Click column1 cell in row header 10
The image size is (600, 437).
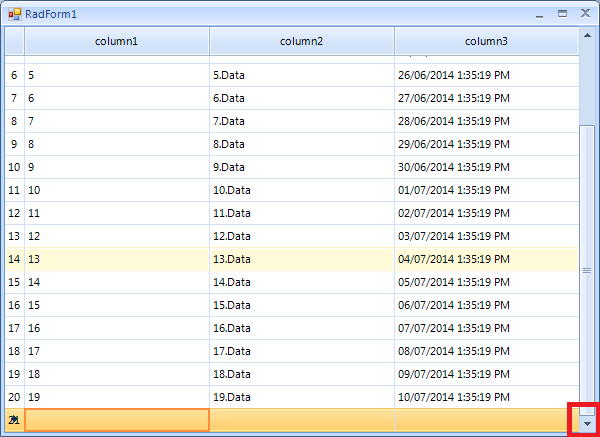pos(117,167)
